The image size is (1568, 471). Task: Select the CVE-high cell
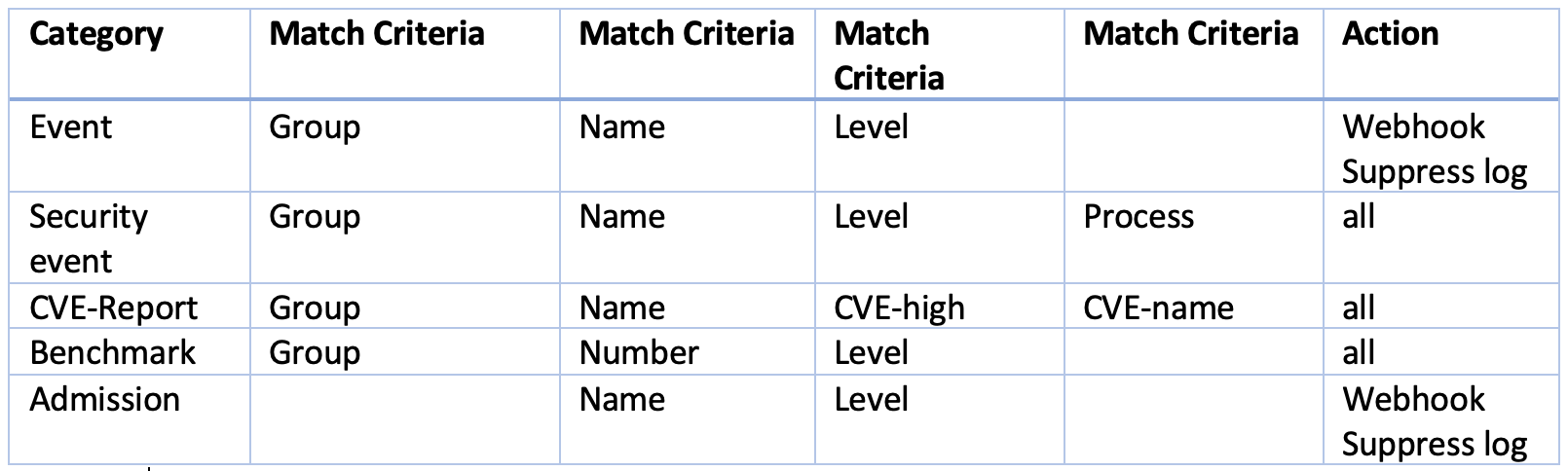coord(899,308)
